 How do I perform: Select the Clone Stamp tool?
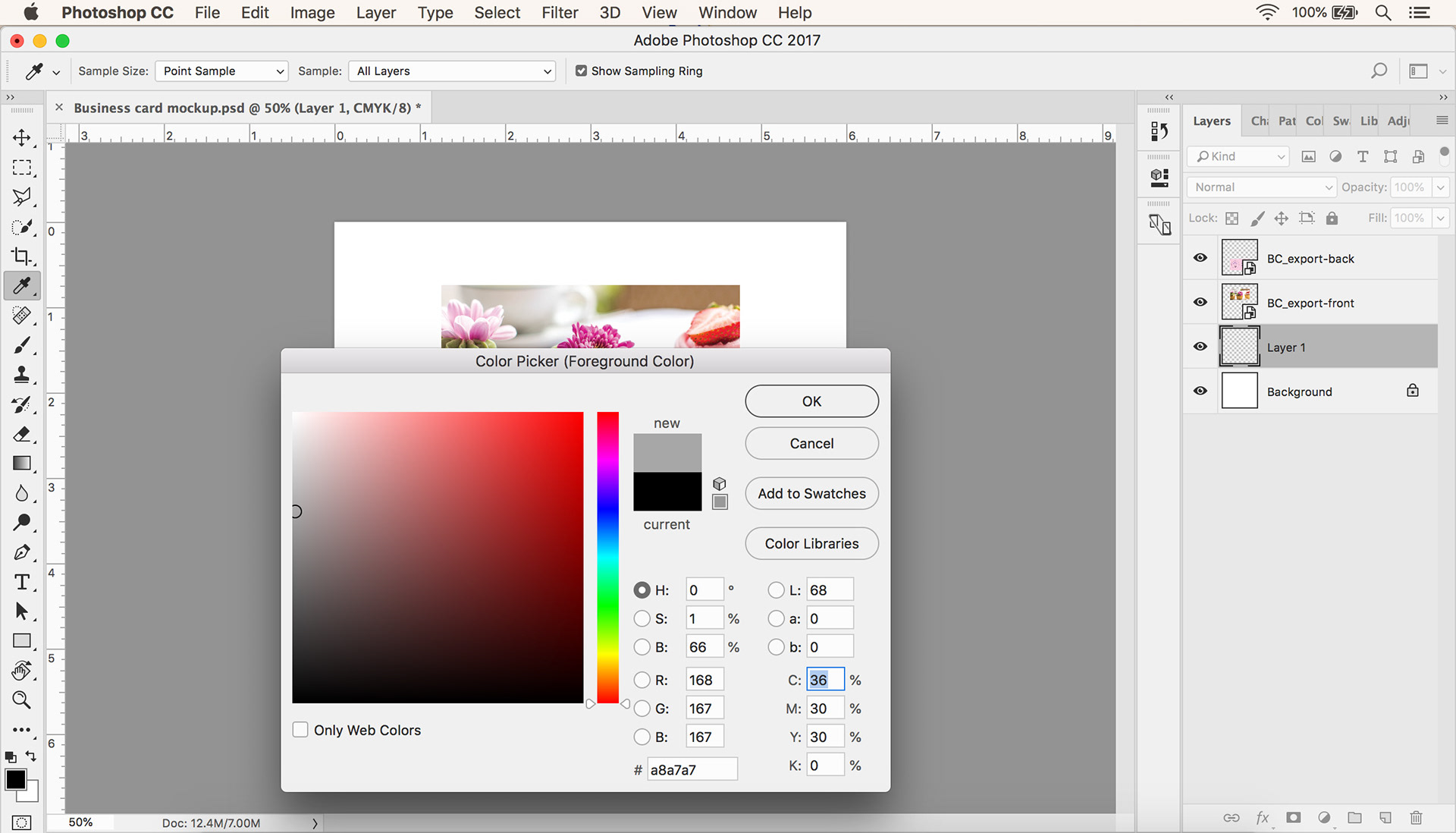point(22,375)
